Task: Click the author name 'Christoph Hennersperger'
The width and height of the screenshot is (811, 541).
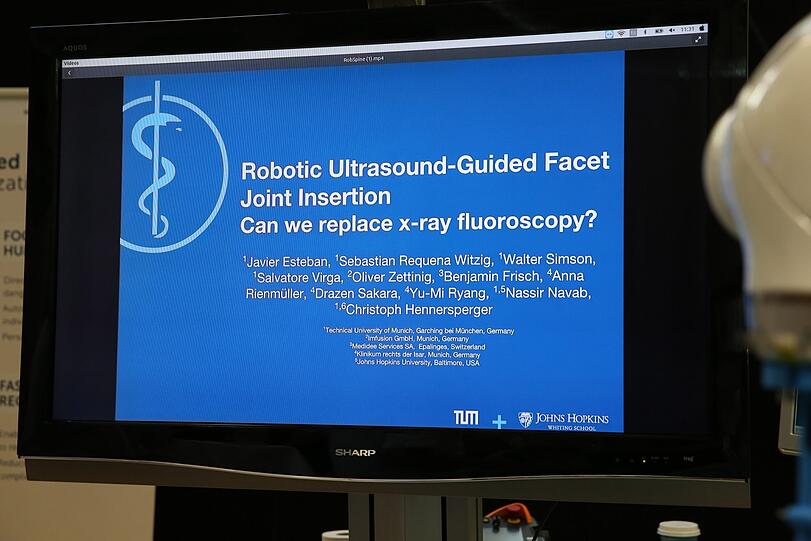Action: coord(419,310)
